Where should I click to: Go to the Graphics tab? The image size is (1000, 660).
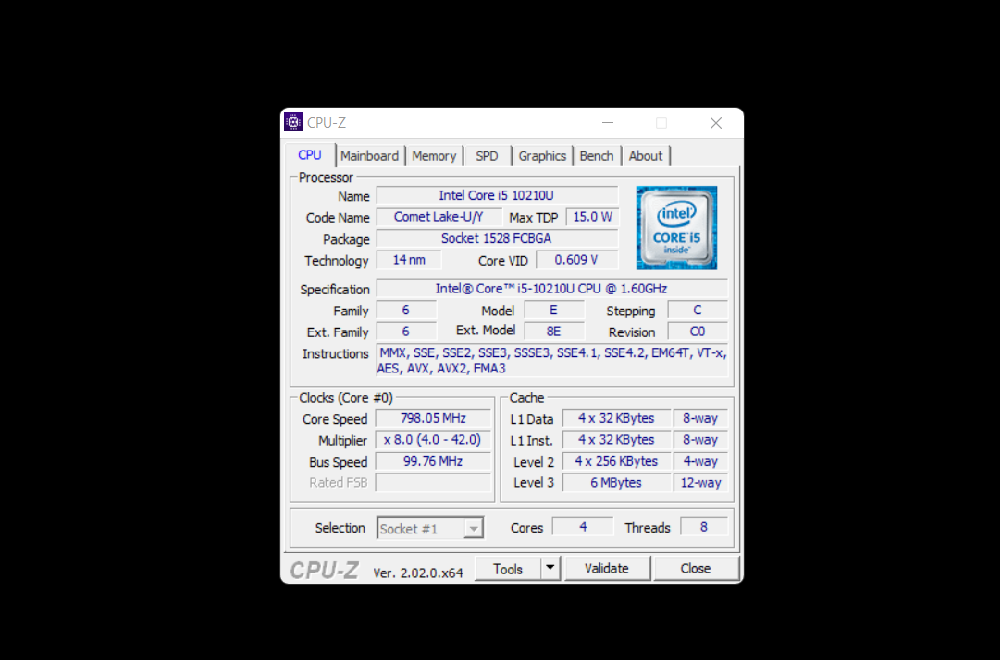[542, 156]
